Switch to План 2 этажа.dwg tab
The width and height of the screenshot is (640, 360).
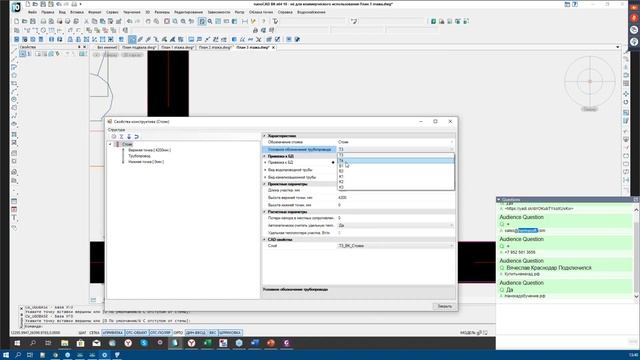tap(215, 47)
